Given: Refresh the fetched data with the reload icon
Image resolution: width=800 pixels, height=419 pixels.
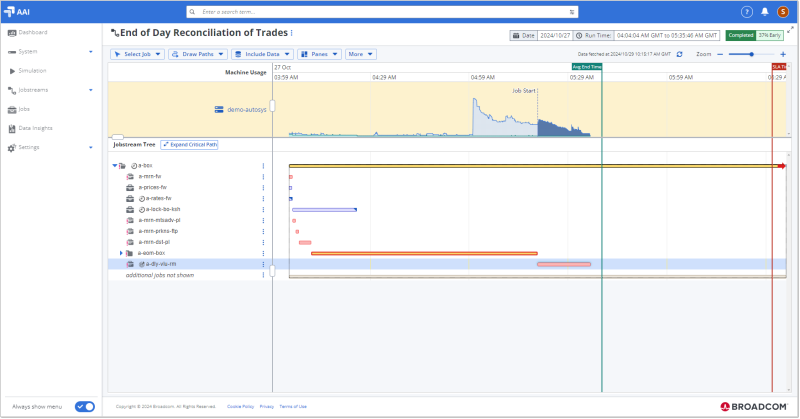Looking at the screenshot, I should (x=679, y=54).
